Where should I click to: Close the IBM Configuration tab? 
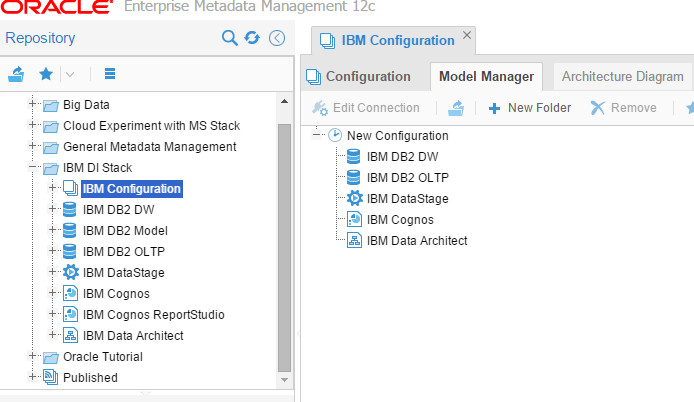tap(467, 35)
